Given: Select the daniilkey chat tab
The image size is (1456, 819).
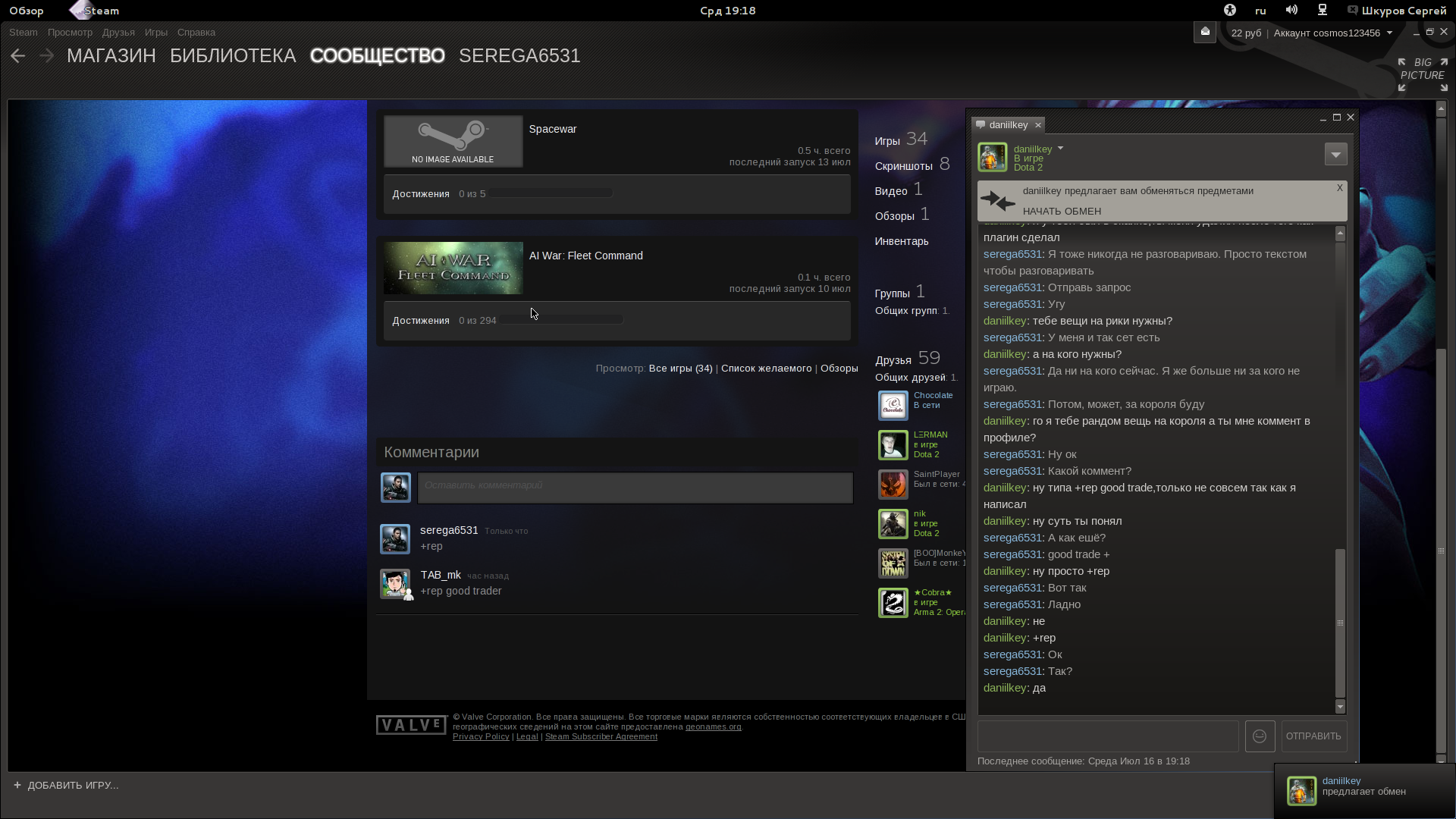Looking at the screenshot, I should click(1008, 125).
